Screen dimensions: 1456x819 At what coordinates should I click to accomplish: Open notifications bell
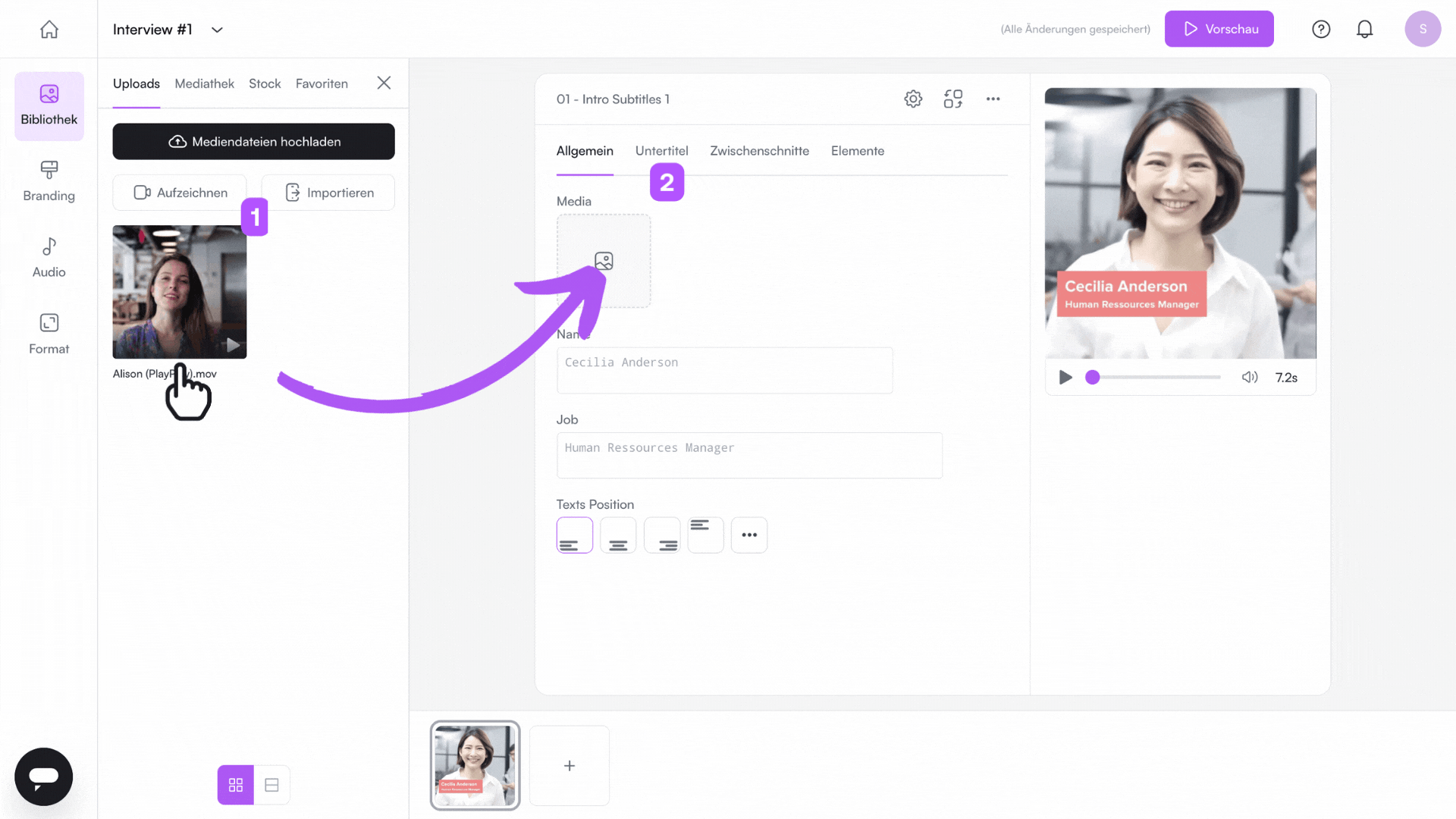1364,29
